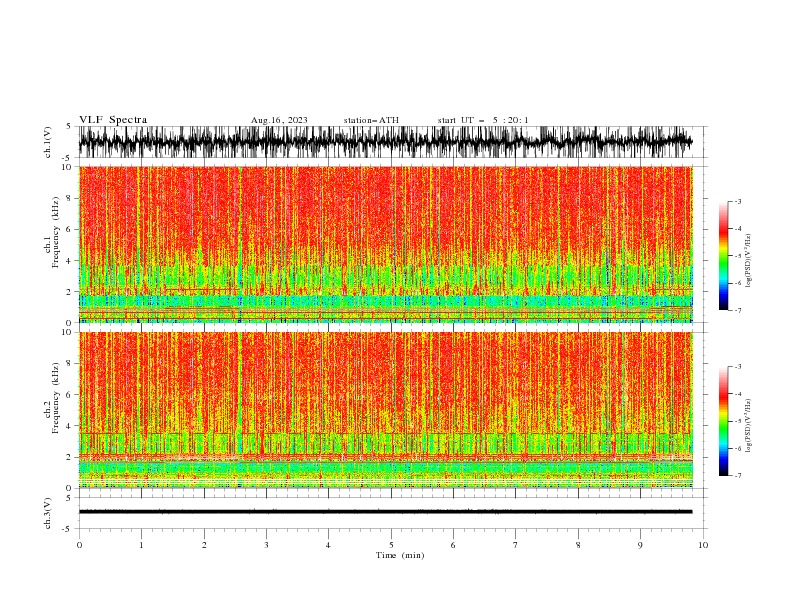The image size is (792, 612).
Task: Click the 'ch.1(V)' waveform axis label
Action: [48, 142]
